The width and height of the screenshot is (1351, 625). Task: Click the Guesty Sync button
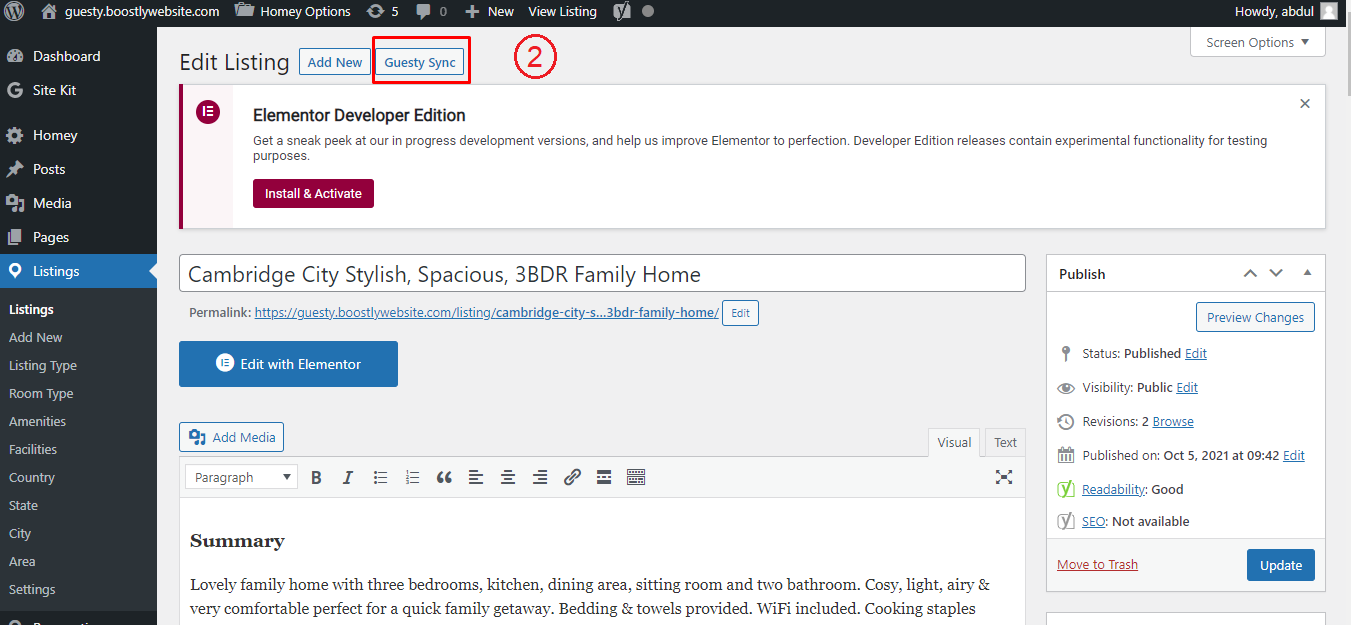point(420,62)
